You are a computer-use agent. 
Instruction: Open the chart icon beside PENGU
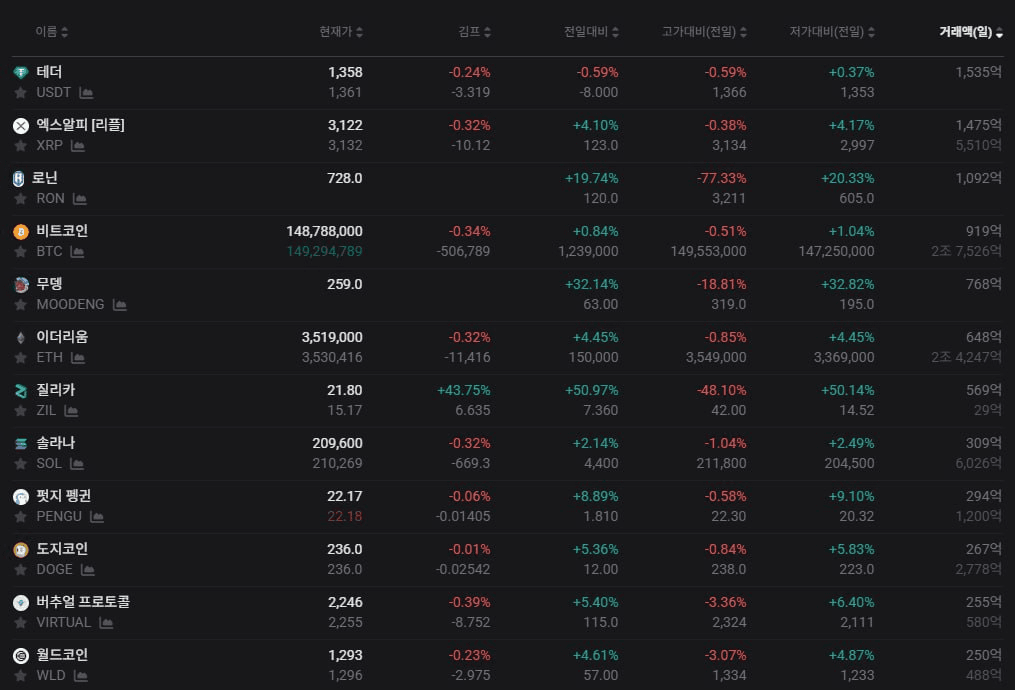[x=97, y=518]
